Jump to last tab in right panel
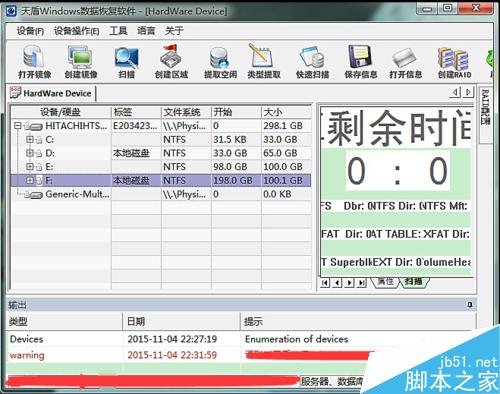500x394 pixels. tap(361, 283)
